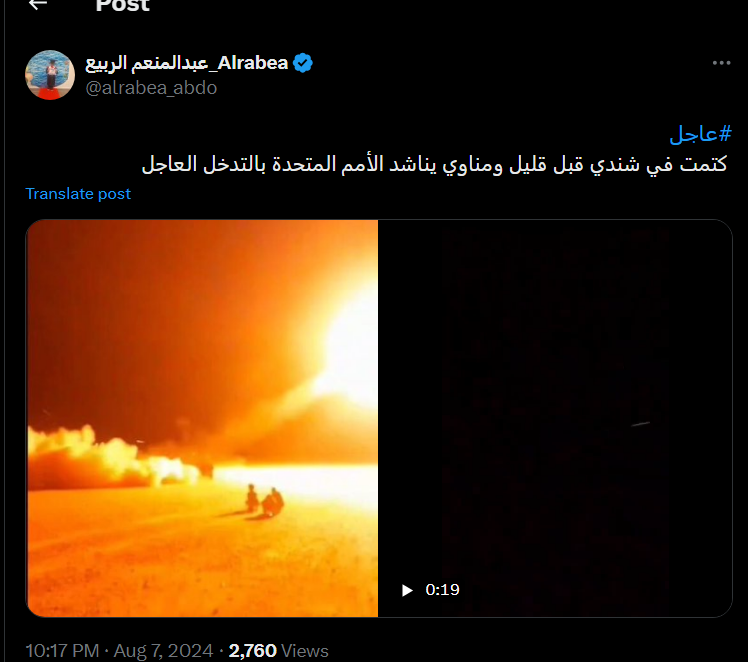Open the 10:17 PM timestamp link
Screen dimensions: 748x662
(x=62, y=651)
